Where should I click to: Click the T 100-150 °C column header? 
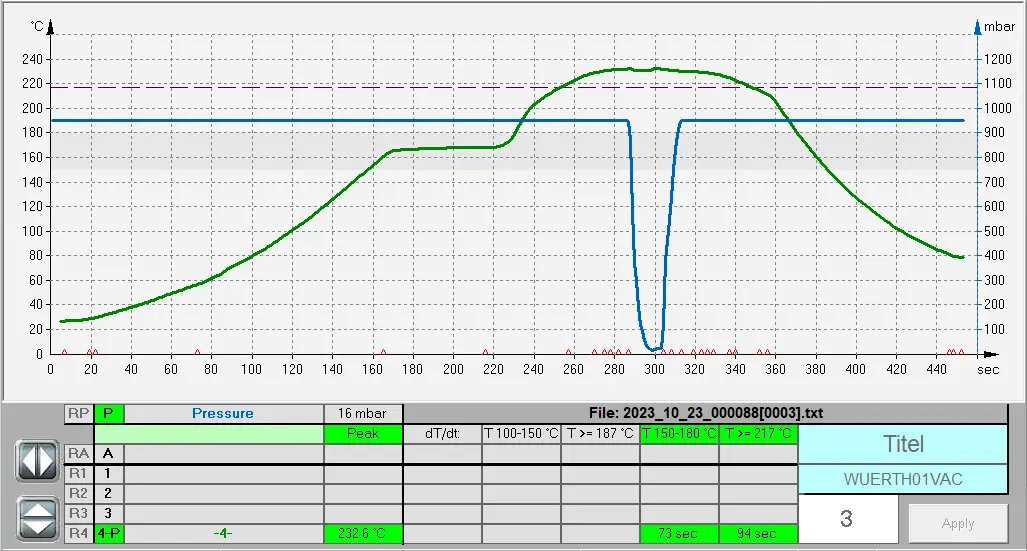pyautogui.click(x=521, y=434)
